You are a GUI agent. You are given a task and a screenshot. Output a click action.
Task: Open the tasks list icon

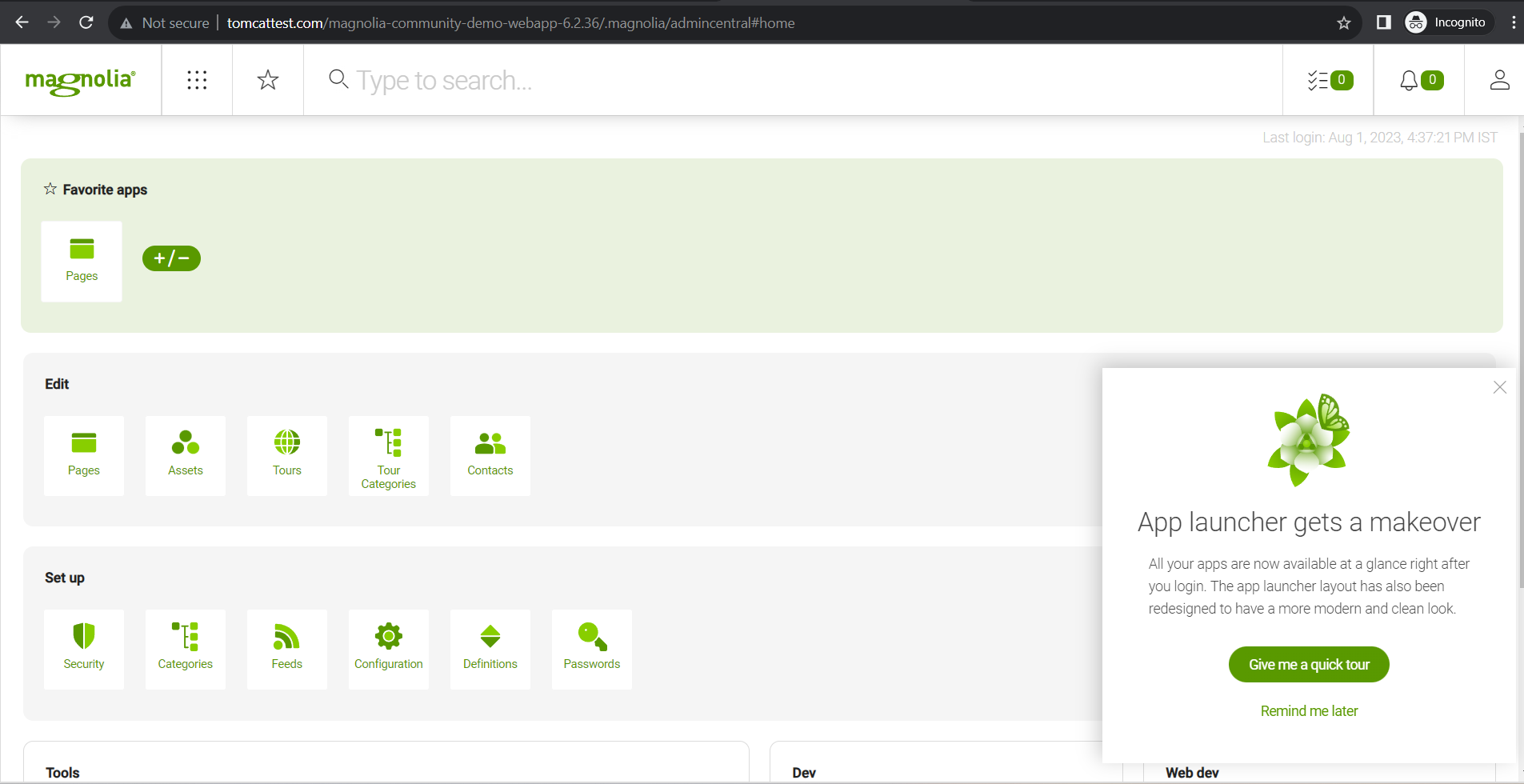tap(1329, 80)
